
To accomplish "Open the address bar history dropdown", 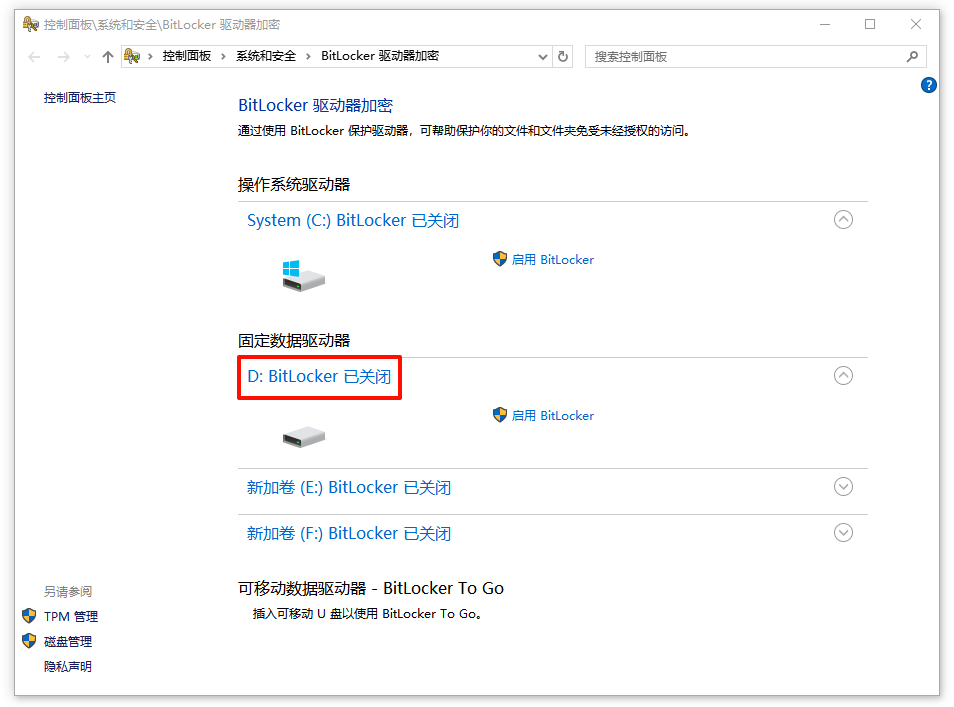I will click(543, 57).
